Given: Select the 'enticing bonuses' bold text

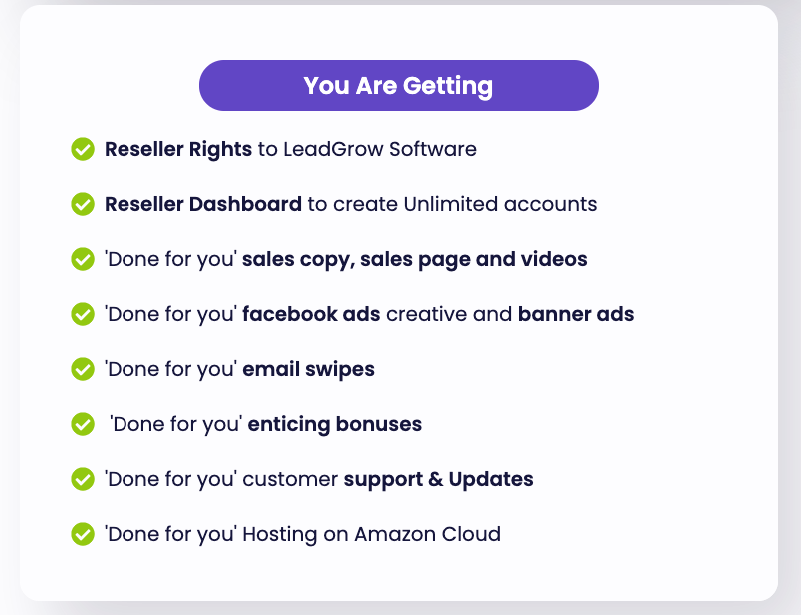Looking at the screenshot, I should [335, 424].
